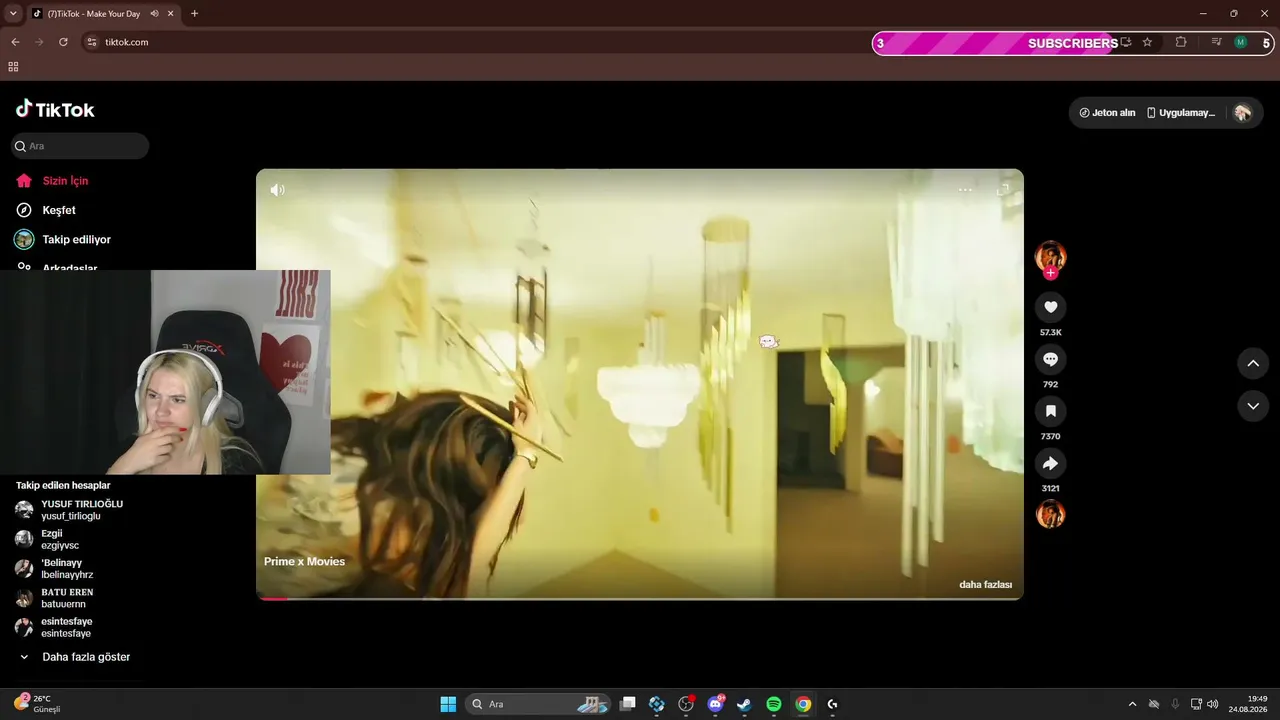Seek along the video progress bar
The width and height of the screenshot is (1280, 720).
click(x=640, y=598)
